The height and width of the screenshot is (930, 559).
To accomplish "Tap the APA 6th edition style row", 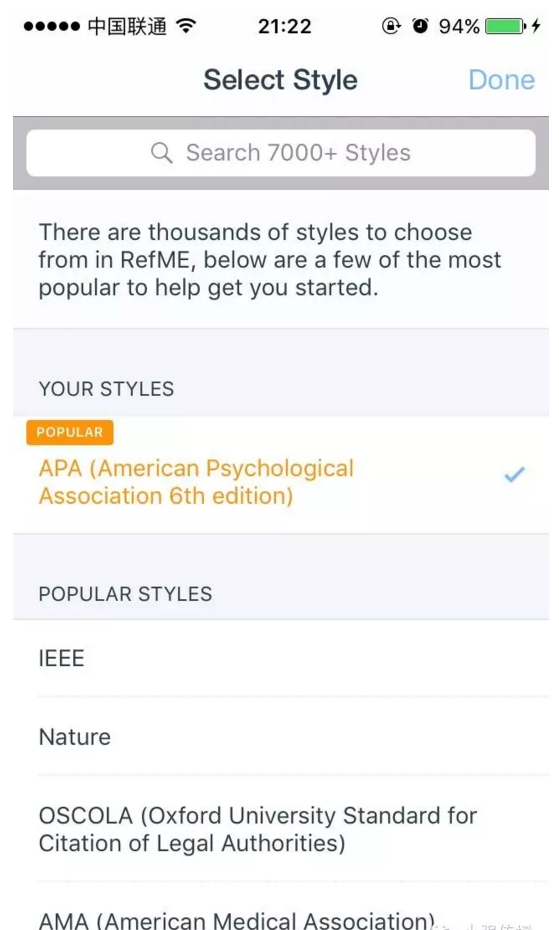I will coord(281,474).
